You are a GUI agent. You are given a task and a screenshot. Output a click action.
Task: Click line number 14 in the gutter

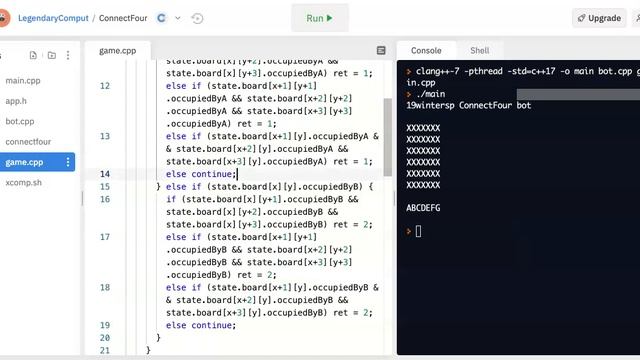pyautogui.click(x=105, y=174)
